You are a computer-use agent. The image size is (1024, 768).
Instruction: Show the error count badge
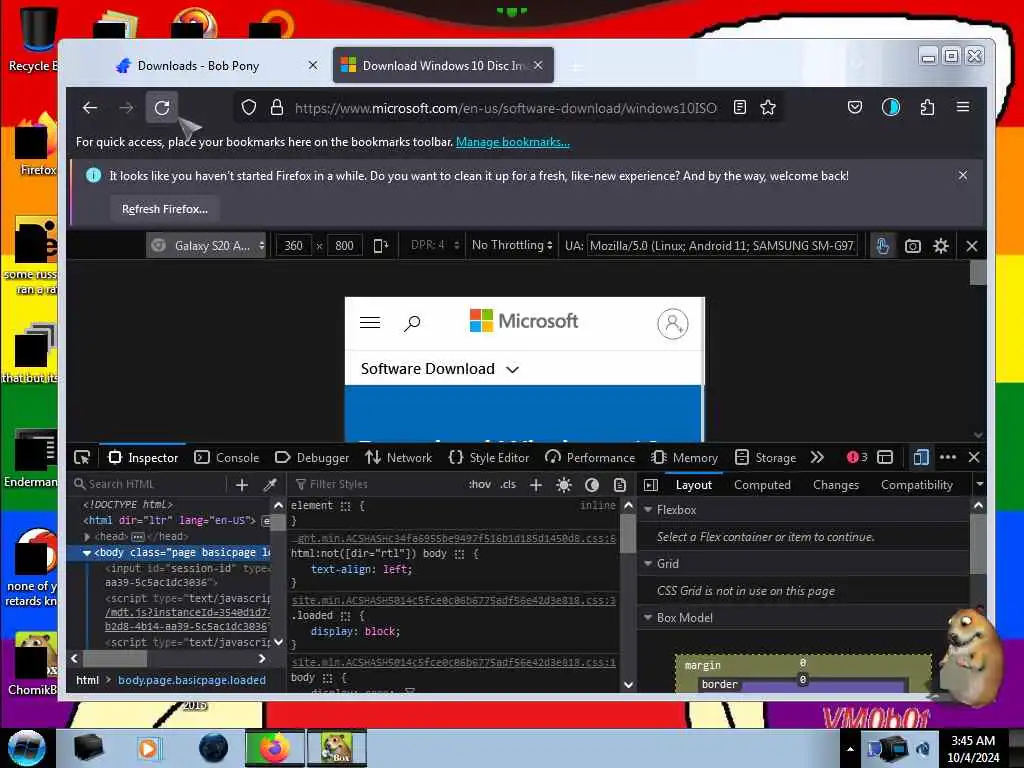click(857, 458)
